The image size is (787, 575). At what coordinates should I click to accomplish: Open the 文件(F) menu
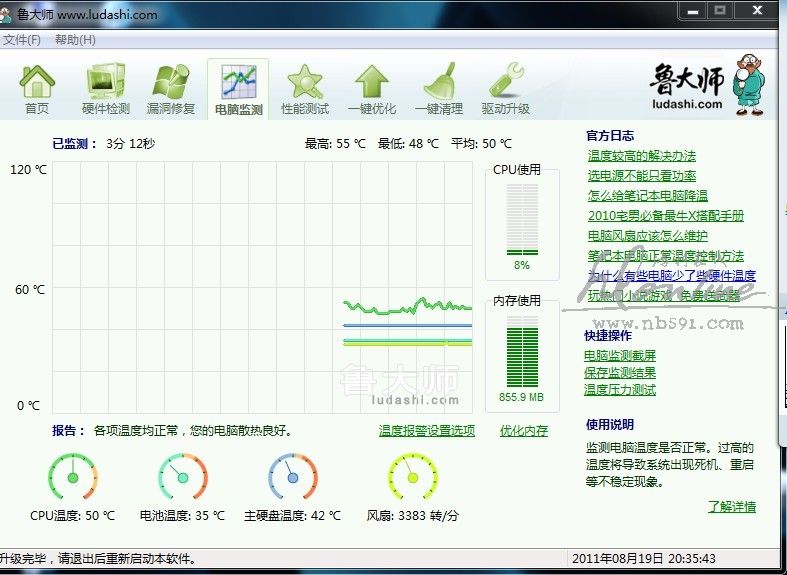(x=21, y=40)
